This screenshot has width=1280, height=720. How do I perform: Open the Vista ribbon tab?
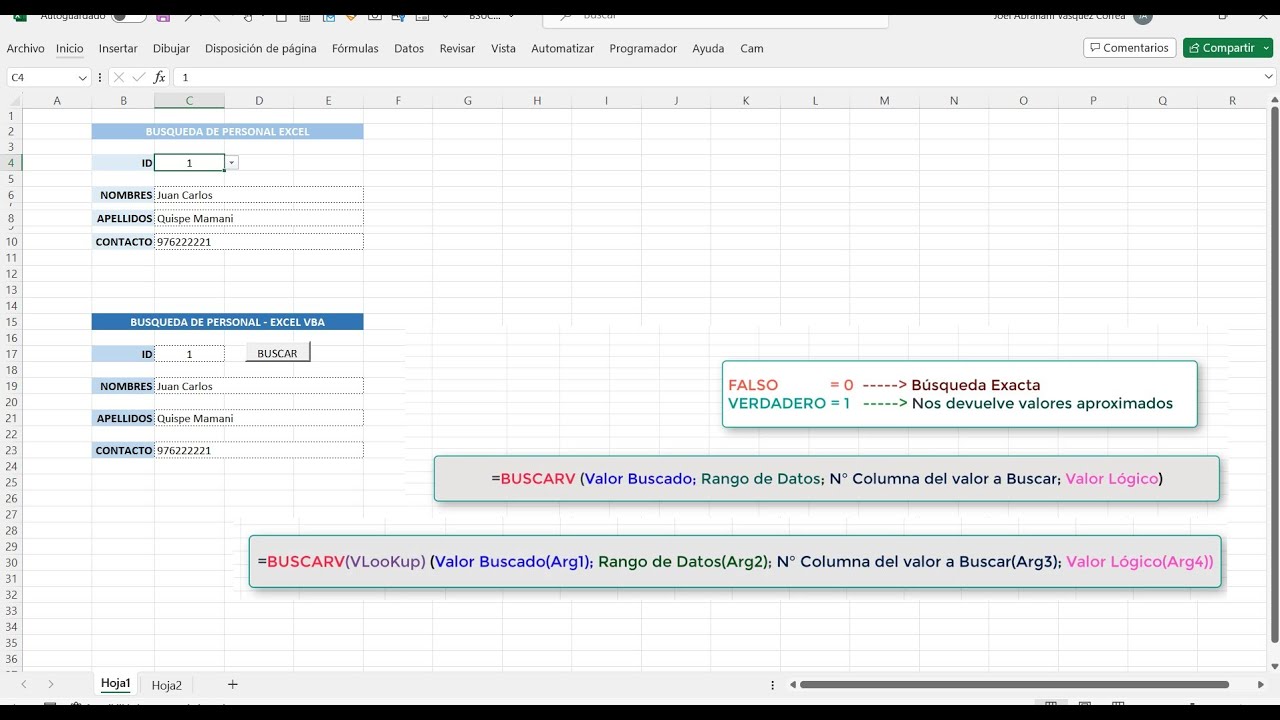tap(503, 48)
